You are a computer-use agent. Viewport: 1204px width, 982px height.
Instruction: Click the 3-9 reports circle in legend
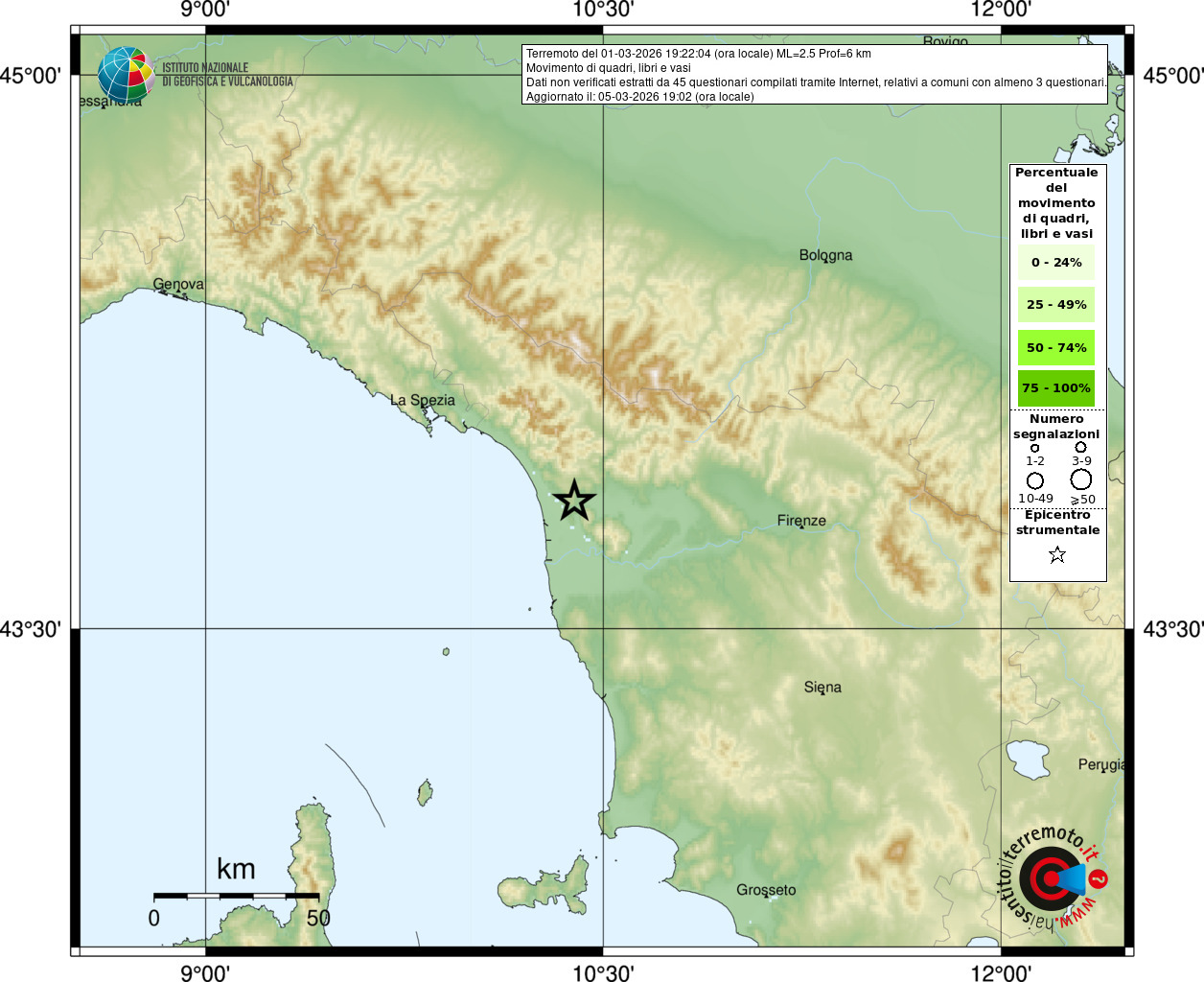[1080, 447]
